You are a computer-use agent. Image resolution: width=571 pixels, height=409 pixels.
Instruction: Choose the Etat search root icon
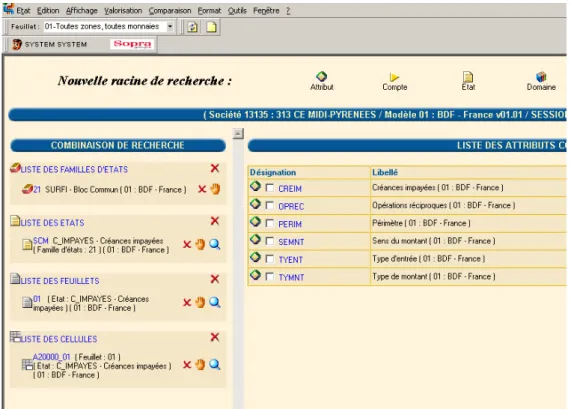coord(468,77)
